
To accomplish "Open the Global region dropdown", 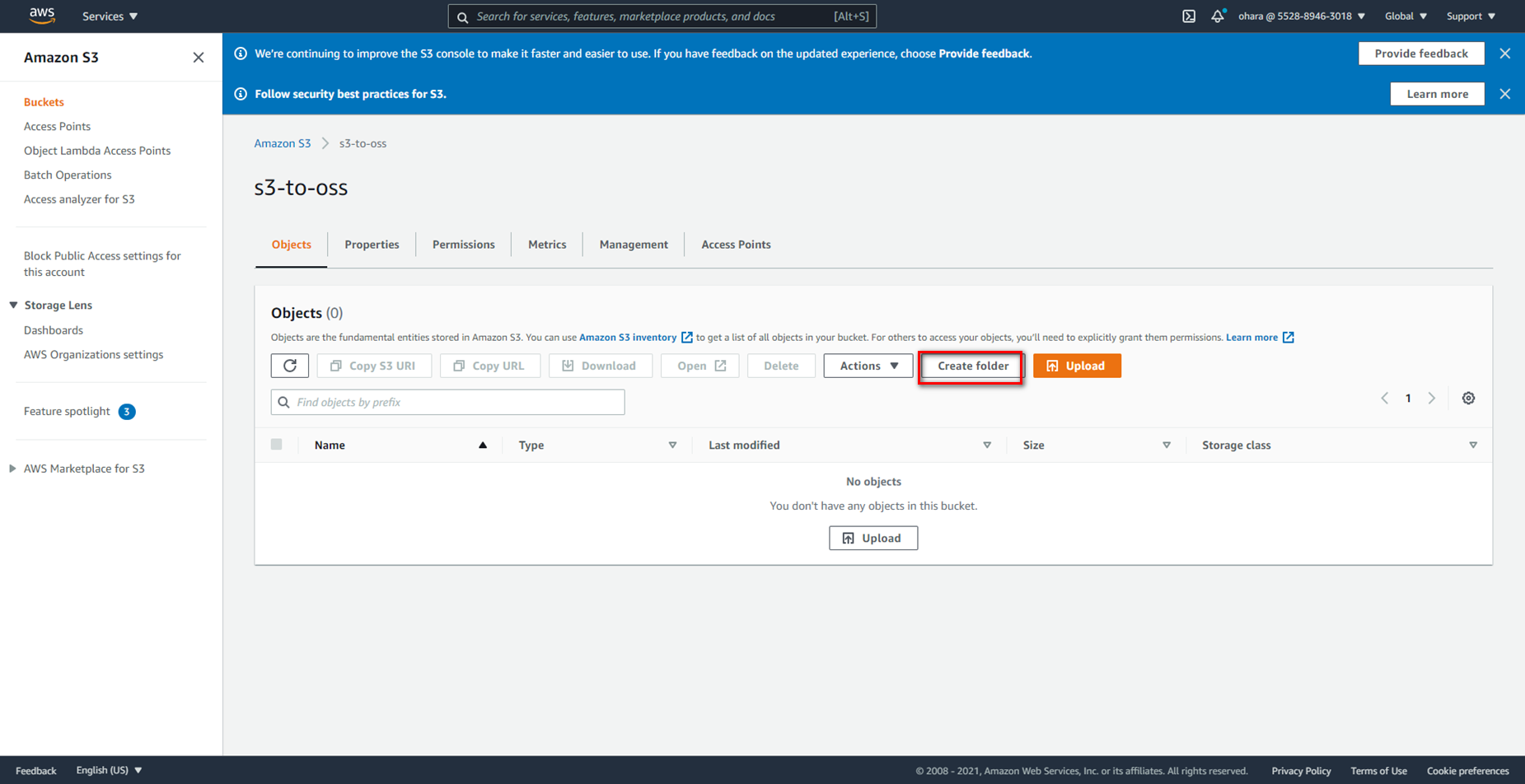I will (1406, 16).
